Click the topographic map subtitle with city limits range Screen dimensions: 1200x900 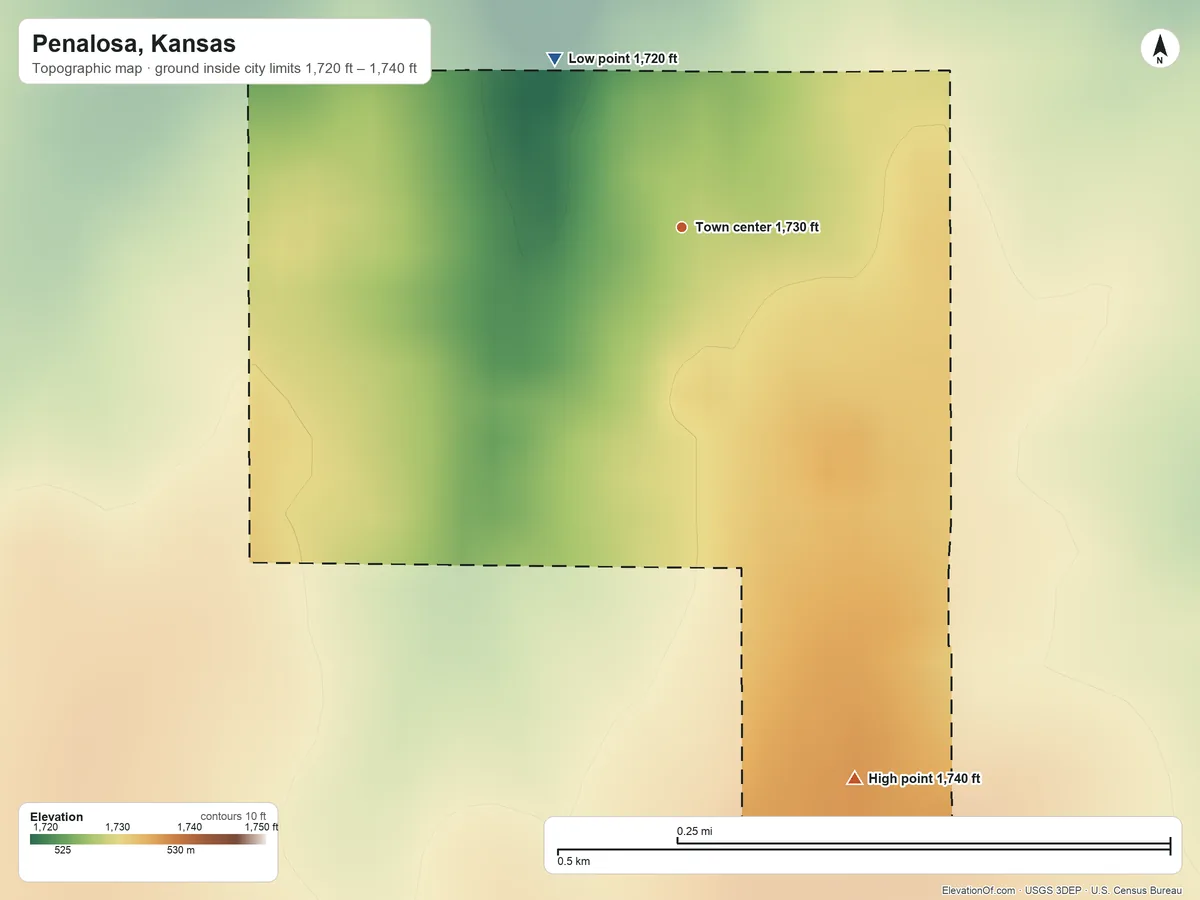224,70
